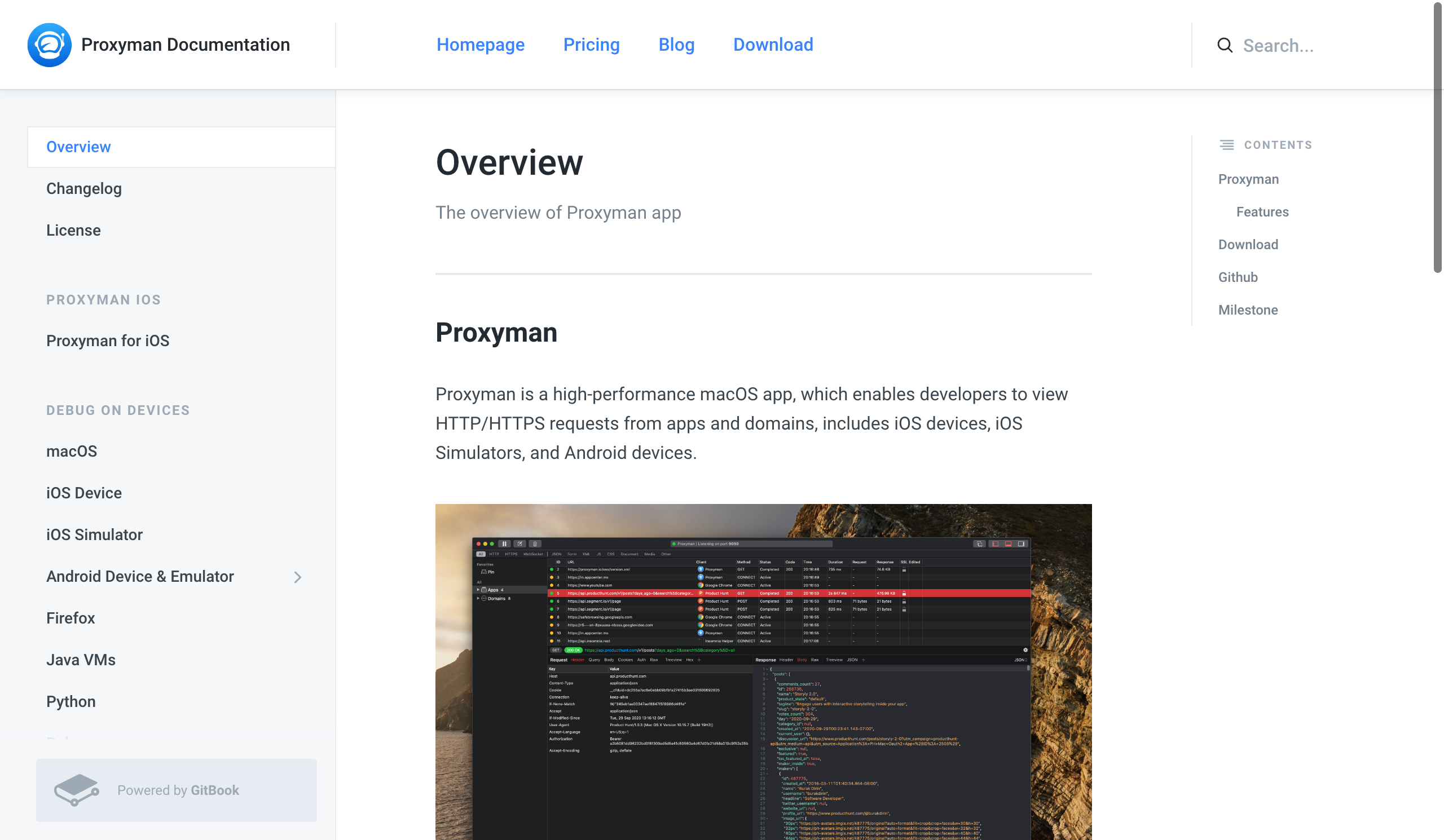
Task: Open Firefox guide in sidebar
Action: click(71, 618)
